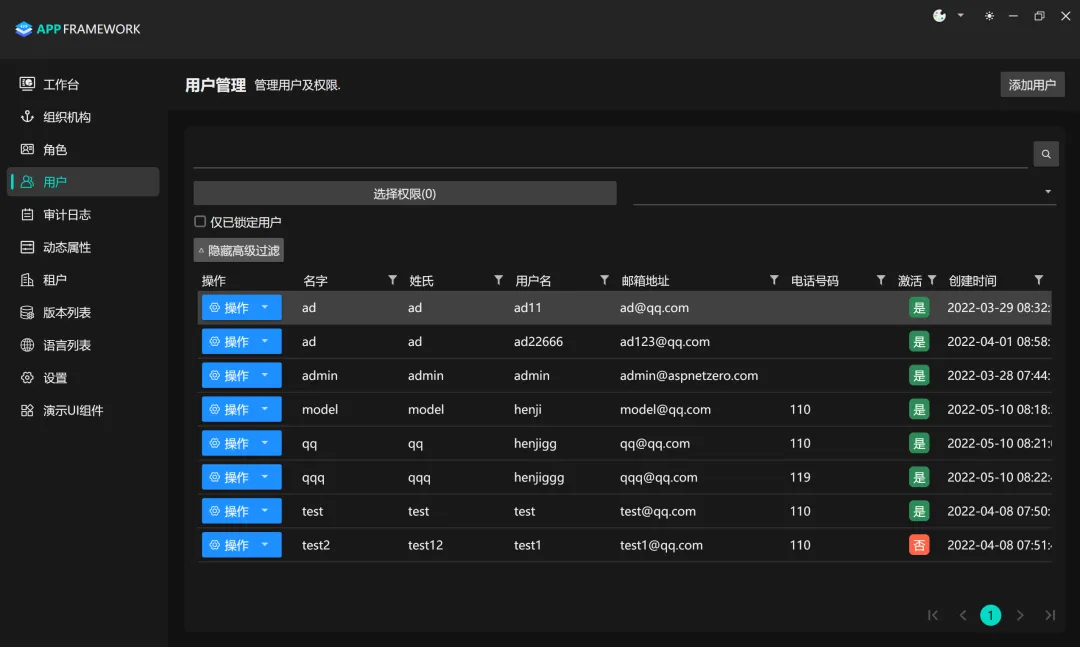Select the 组织机构 anchor icon in sidebar
Viewport: 1080px width, 647px height.
pos(25,116)
